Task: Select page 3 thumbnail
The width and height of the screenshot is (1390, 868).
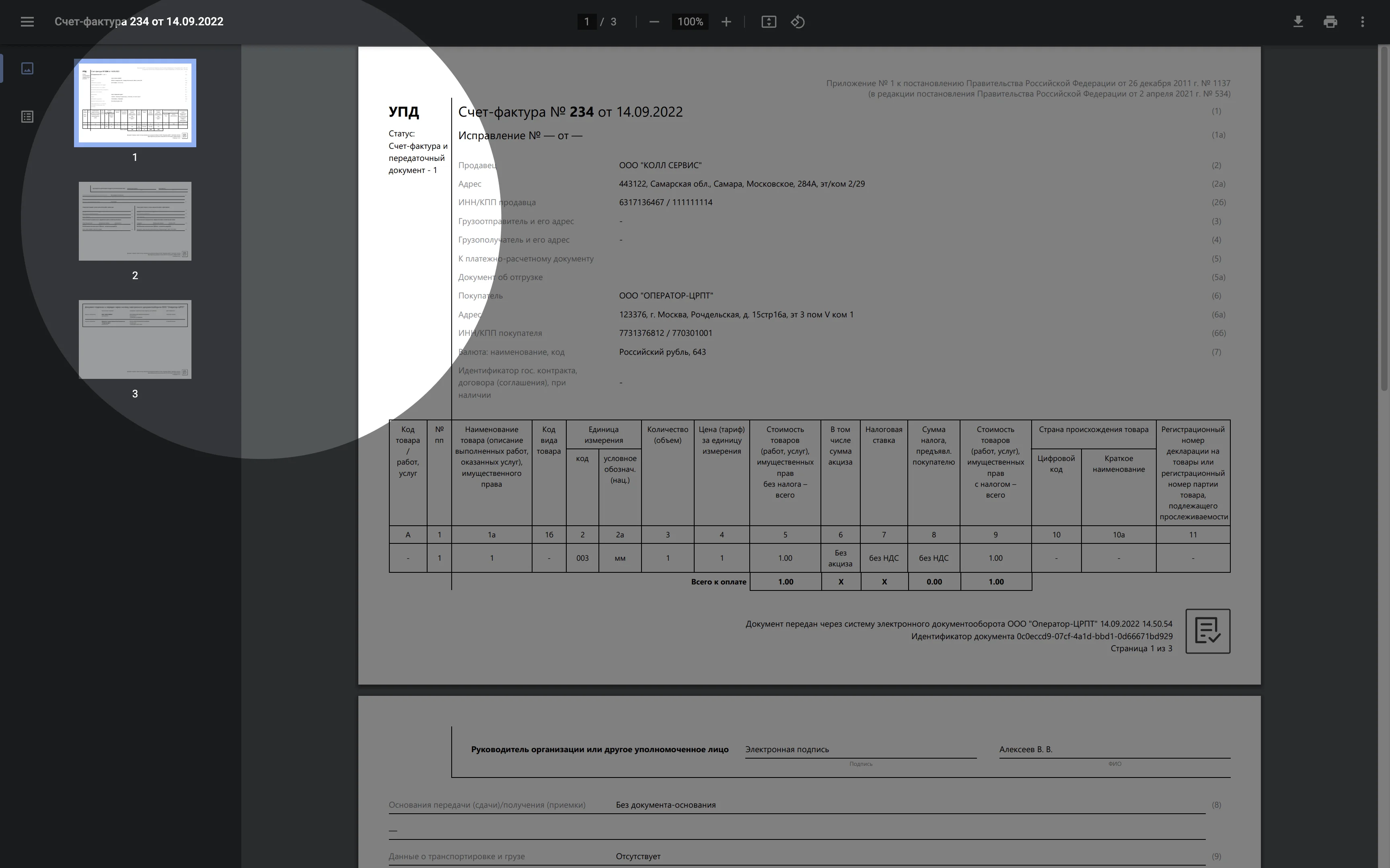Action: point(135,339)
